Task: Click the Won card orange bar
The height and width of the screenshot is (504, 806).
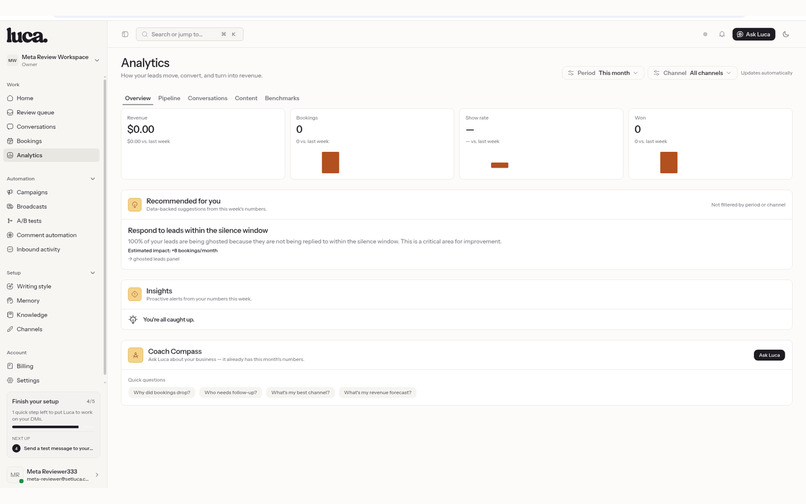Action: [x=669, y=163]
